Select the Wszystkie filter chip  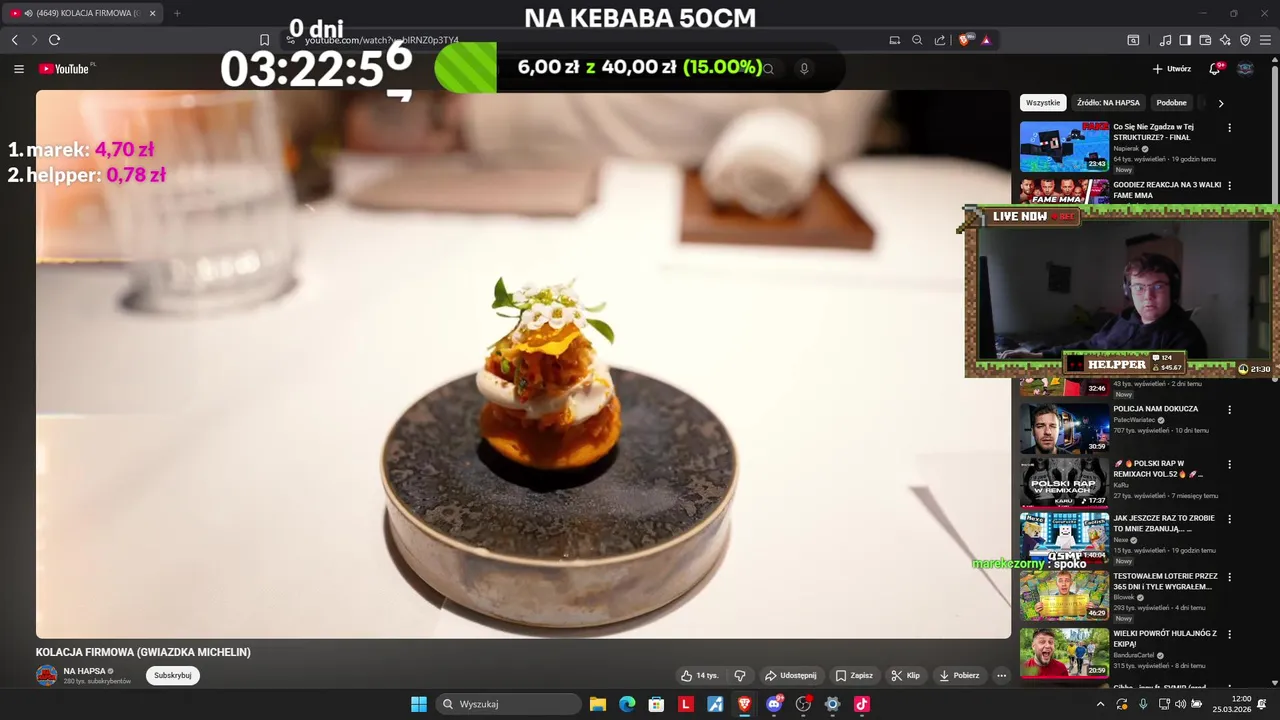(1043, 103)
